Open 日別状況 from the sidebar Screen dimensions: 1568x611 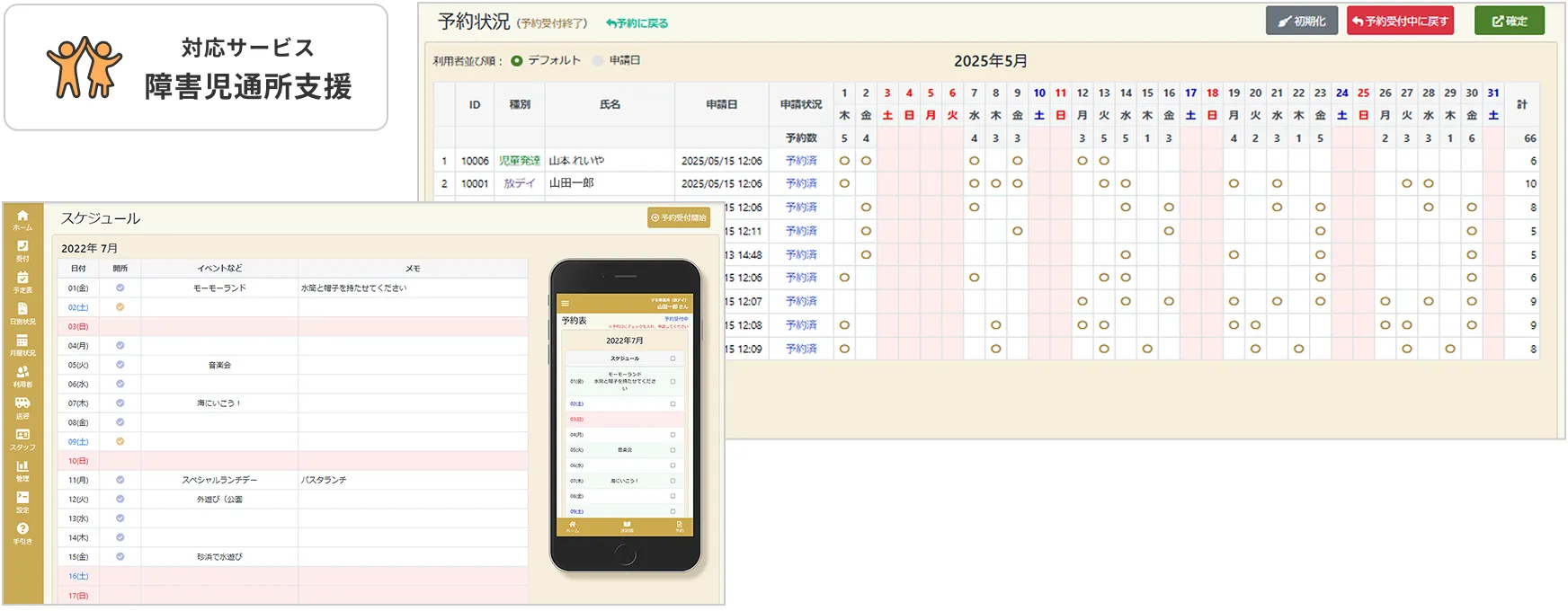click(x=22, y=314)
